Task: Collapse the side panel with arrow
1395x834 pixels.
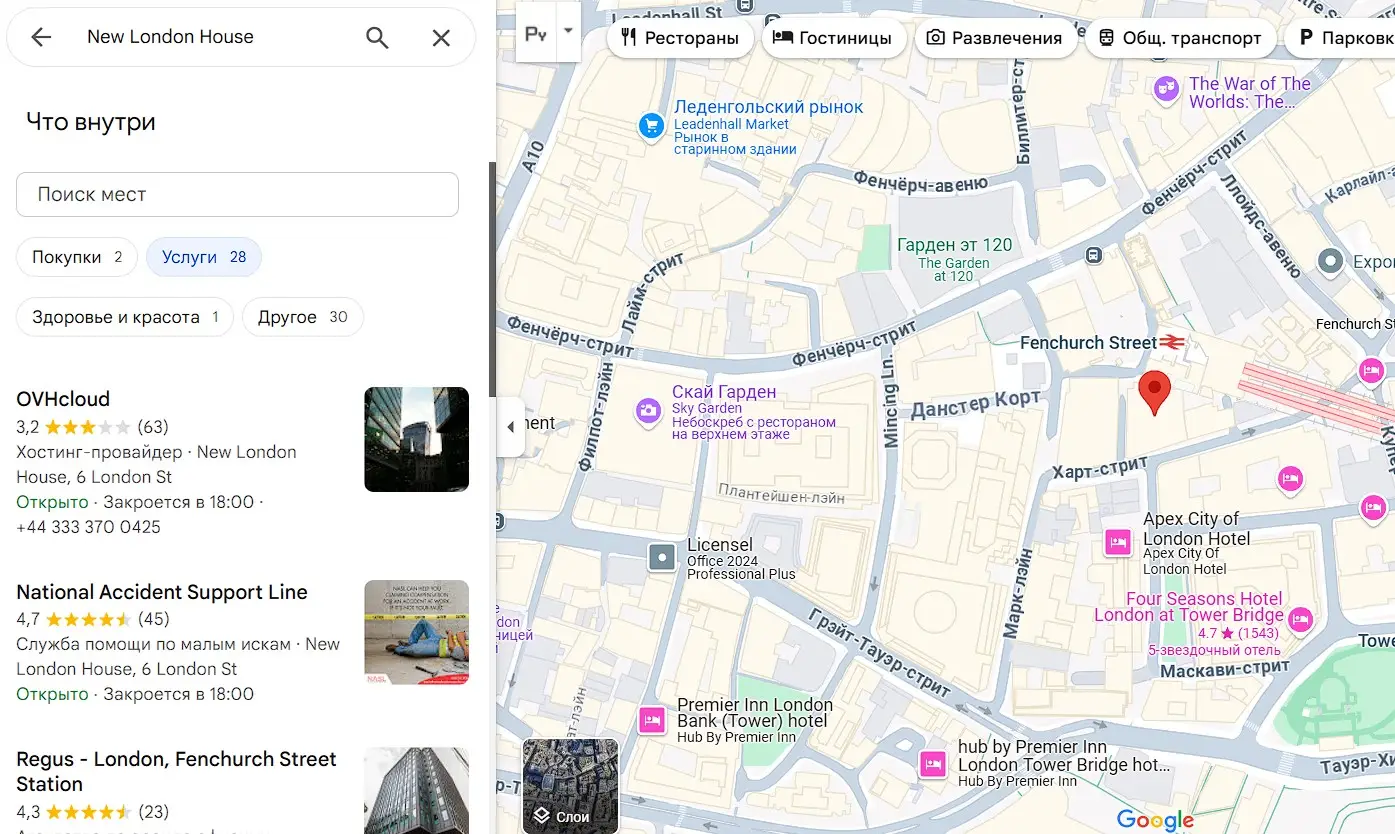Action: pos(511,427)
